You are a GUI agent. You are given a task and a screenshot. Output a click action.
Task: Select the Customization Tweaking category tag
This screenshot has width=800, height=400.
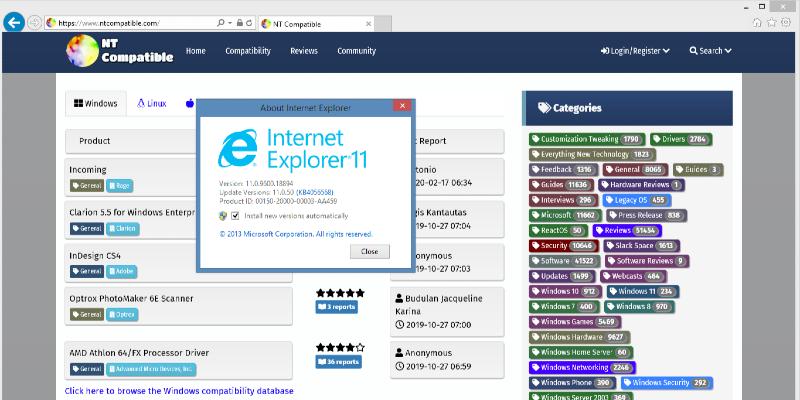(587, 139)
